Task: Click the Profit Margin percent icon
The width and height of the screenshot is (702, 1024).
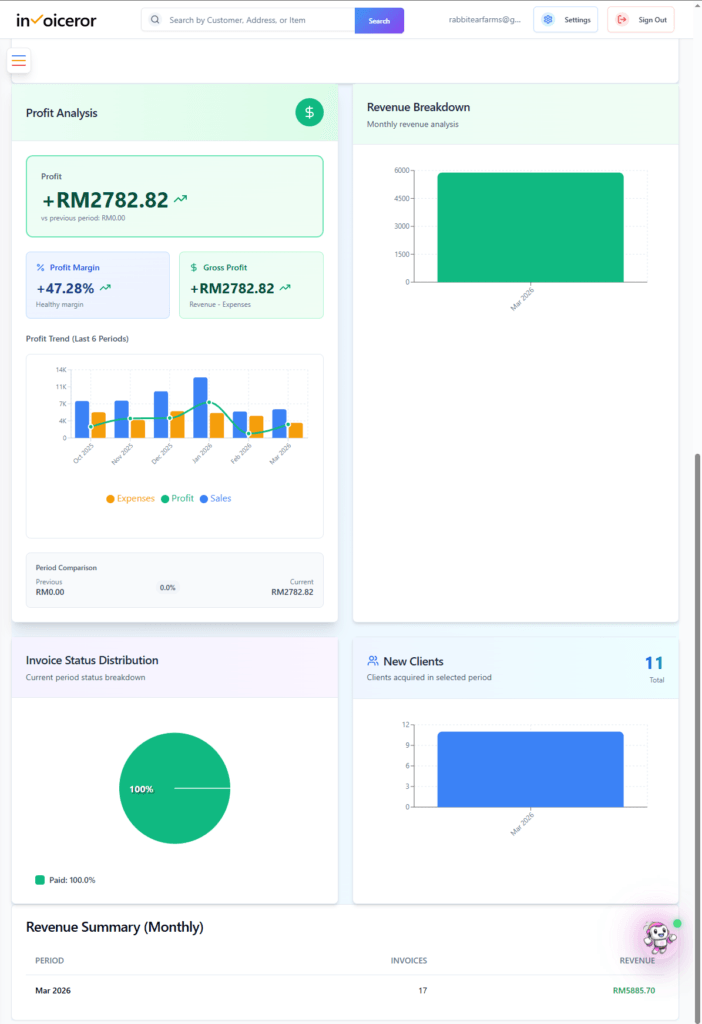Action: [x=40, y=267]
